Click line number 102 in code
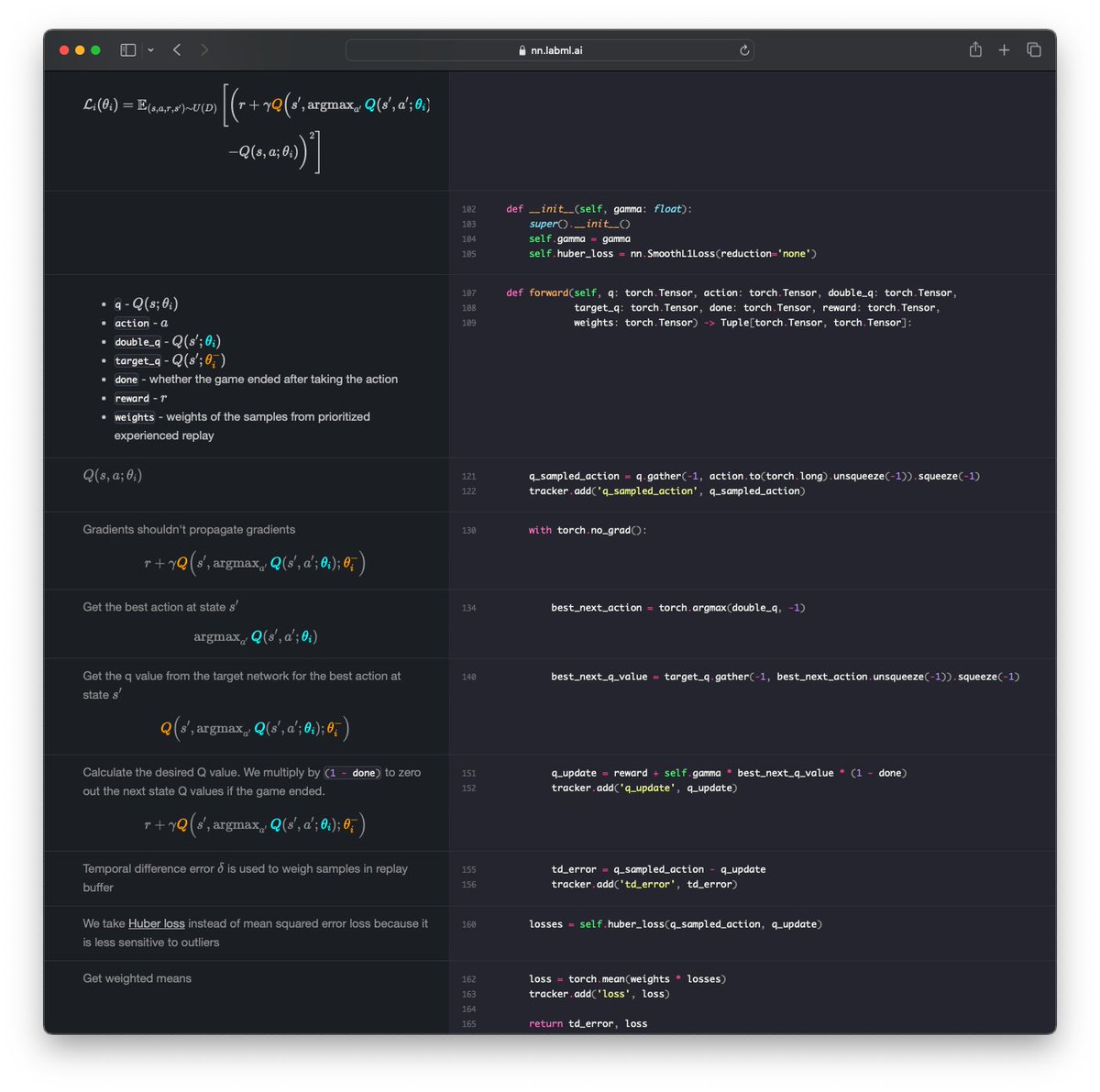Image resolution: width=1100 pixels, height=1092 pixels. tap(468, 209)
